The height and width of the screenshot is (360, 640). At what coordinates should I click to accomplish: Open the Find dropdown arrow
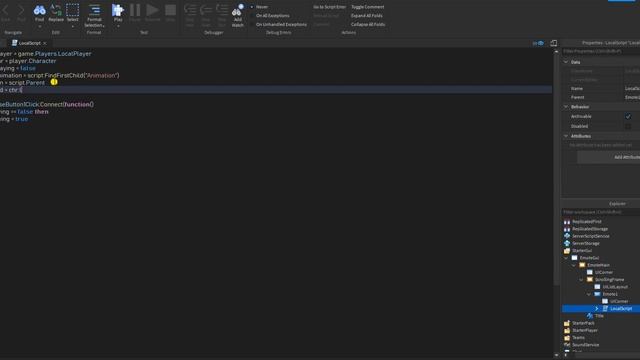(40, 27)
